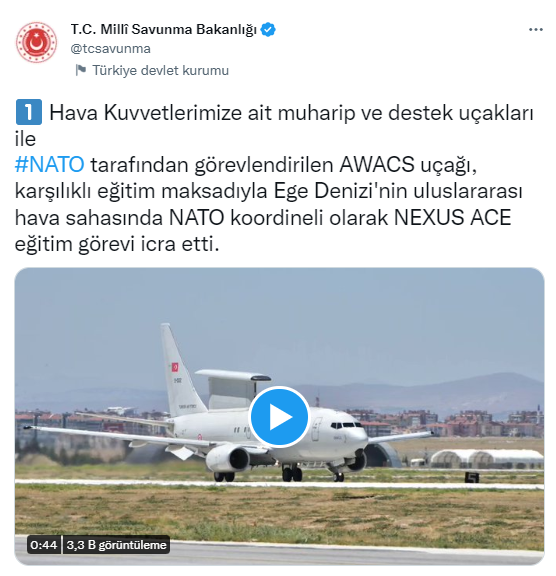
Task: Click the blue verified checkmark badge
Action: 268,30
